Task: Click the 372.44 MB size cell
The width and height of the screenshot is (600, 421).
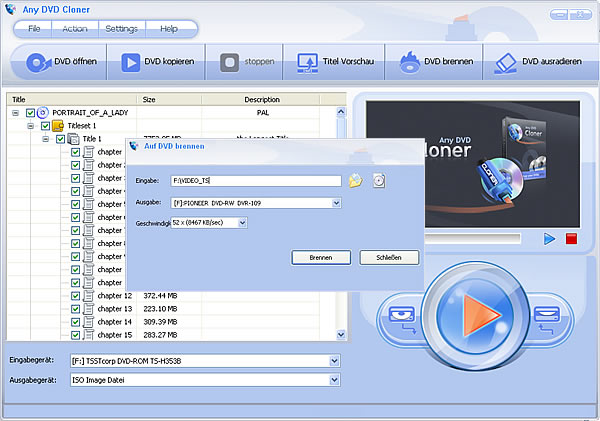Action: pyautogui.click(x=160, y=296)
